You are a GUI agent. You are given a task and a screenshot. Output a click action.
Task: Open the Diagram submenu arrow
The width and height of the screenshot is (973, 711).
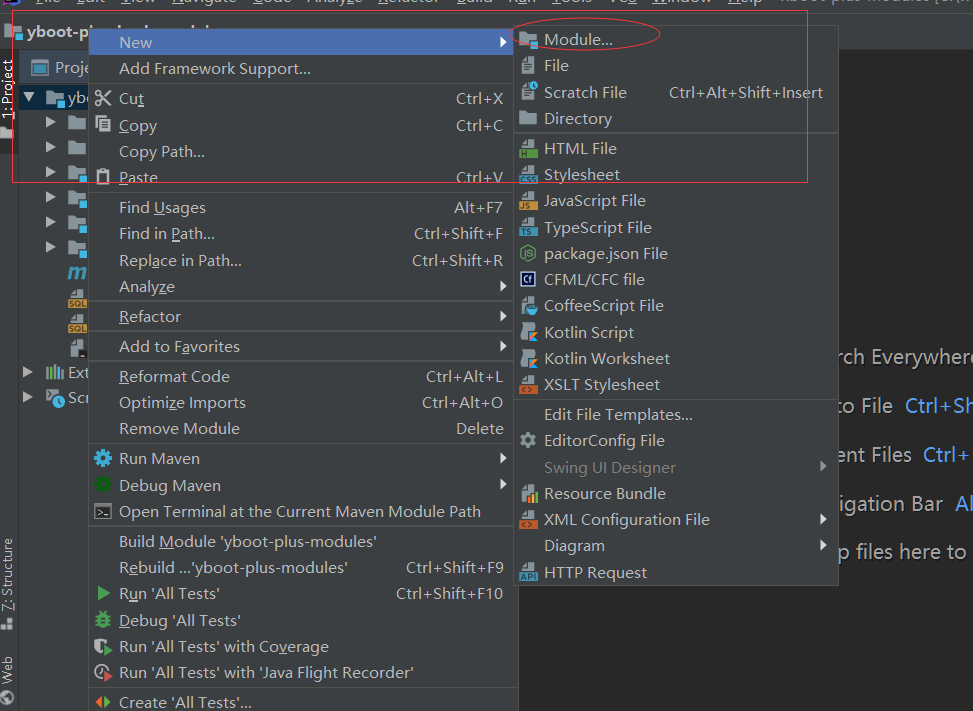coord(823,545)
